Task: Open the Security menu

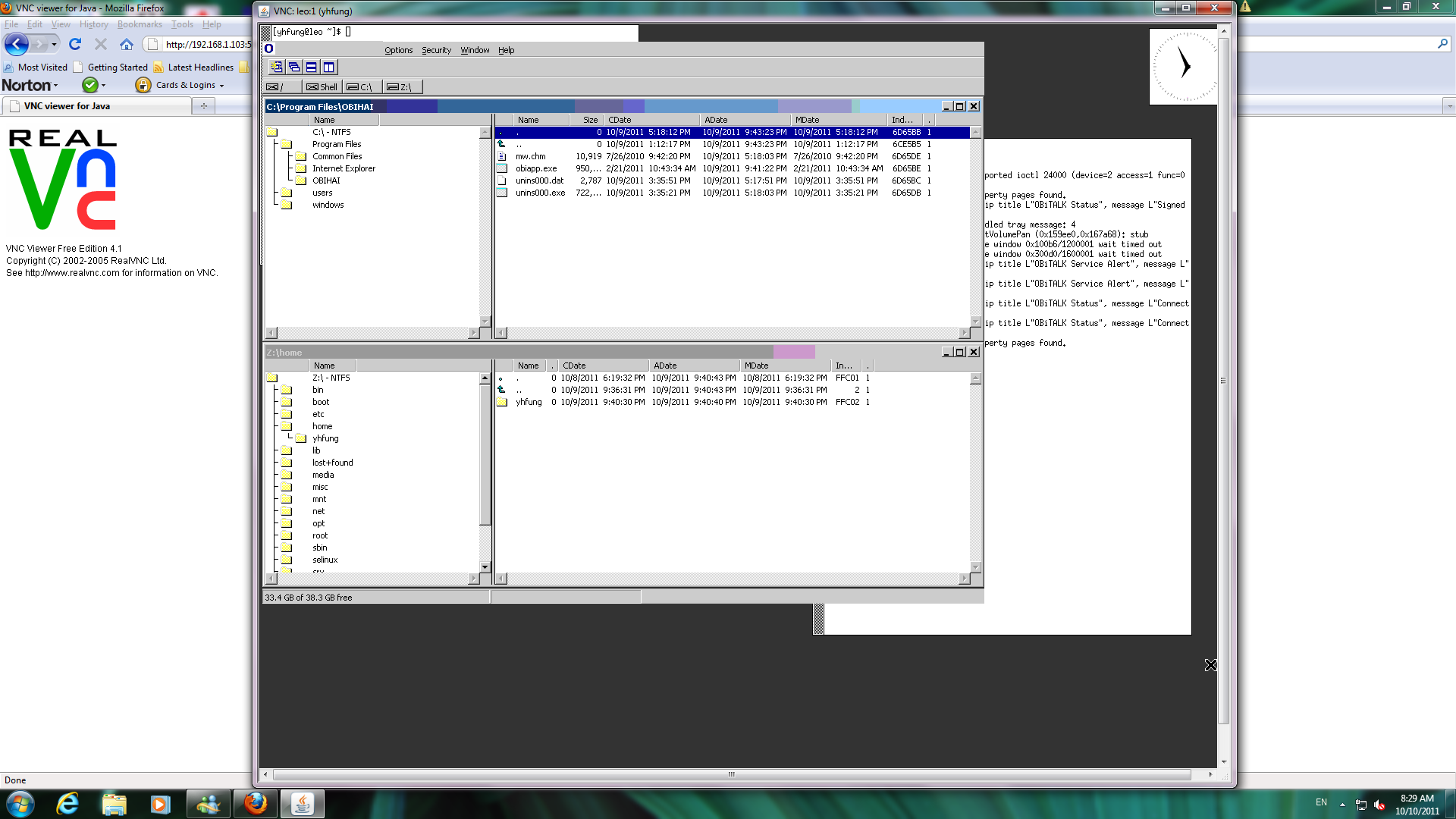Action: 437,50
